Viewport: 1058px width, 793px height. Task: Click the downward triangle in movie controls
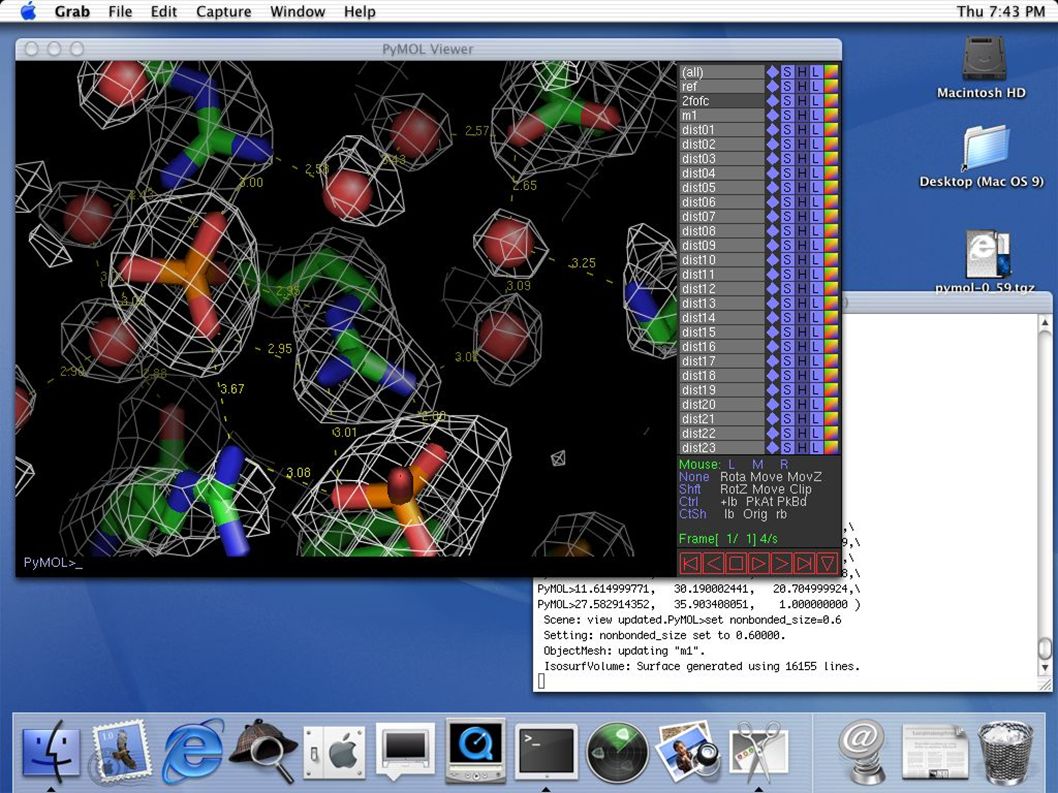coord(827,563)
